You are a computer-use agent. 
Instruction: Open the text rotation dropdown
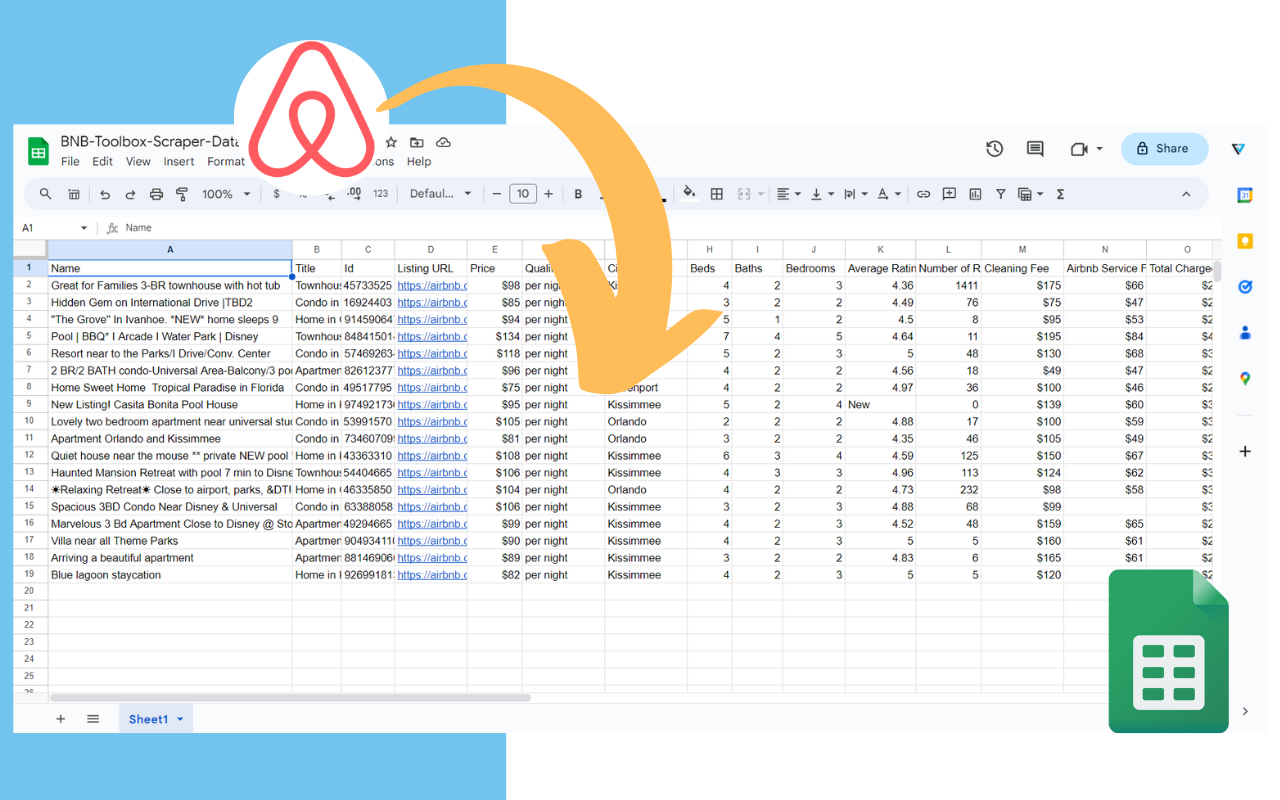889,194
